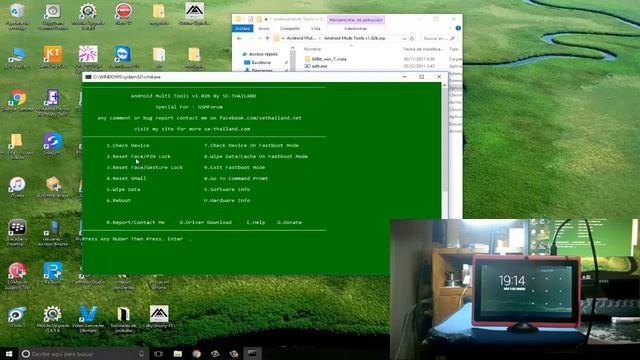Open Explorer help button
640x360 pixels.
tap(458, 28)
